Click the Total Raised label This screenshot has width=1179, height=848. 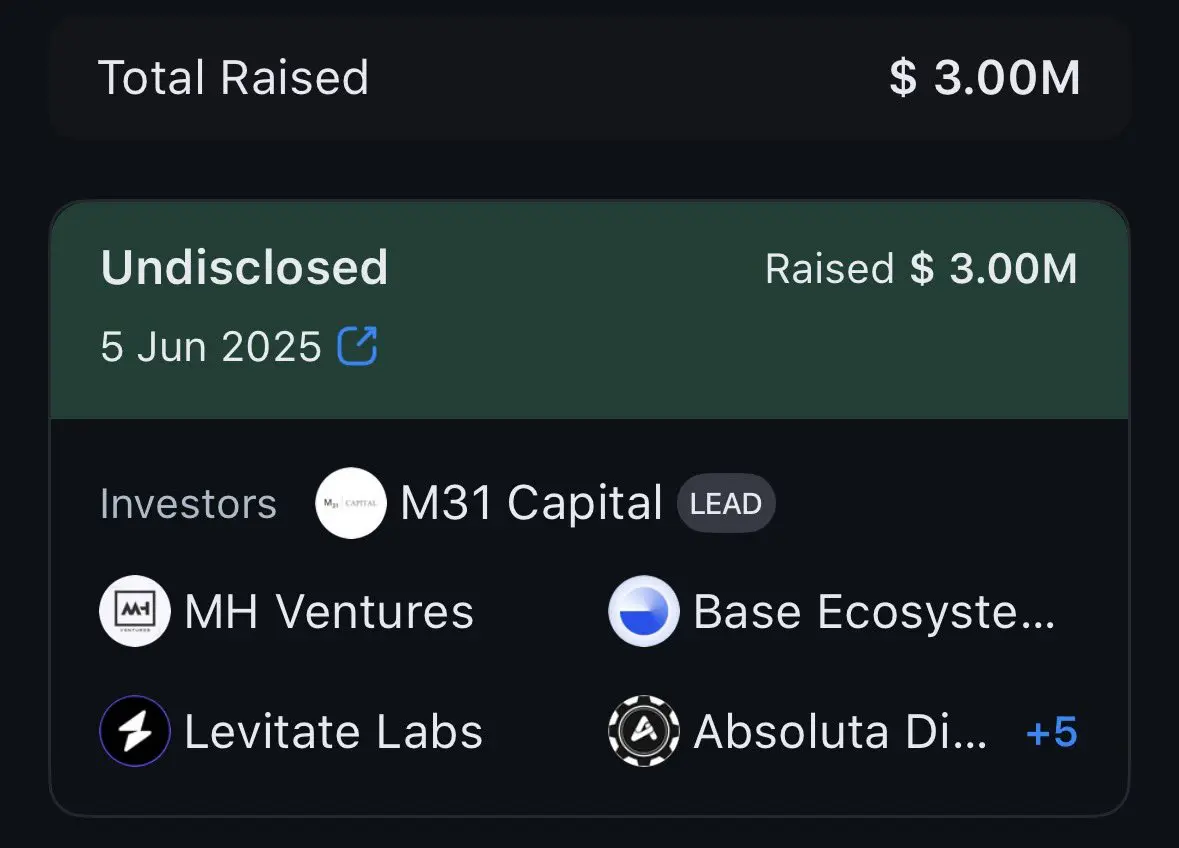tap(234, 77)
